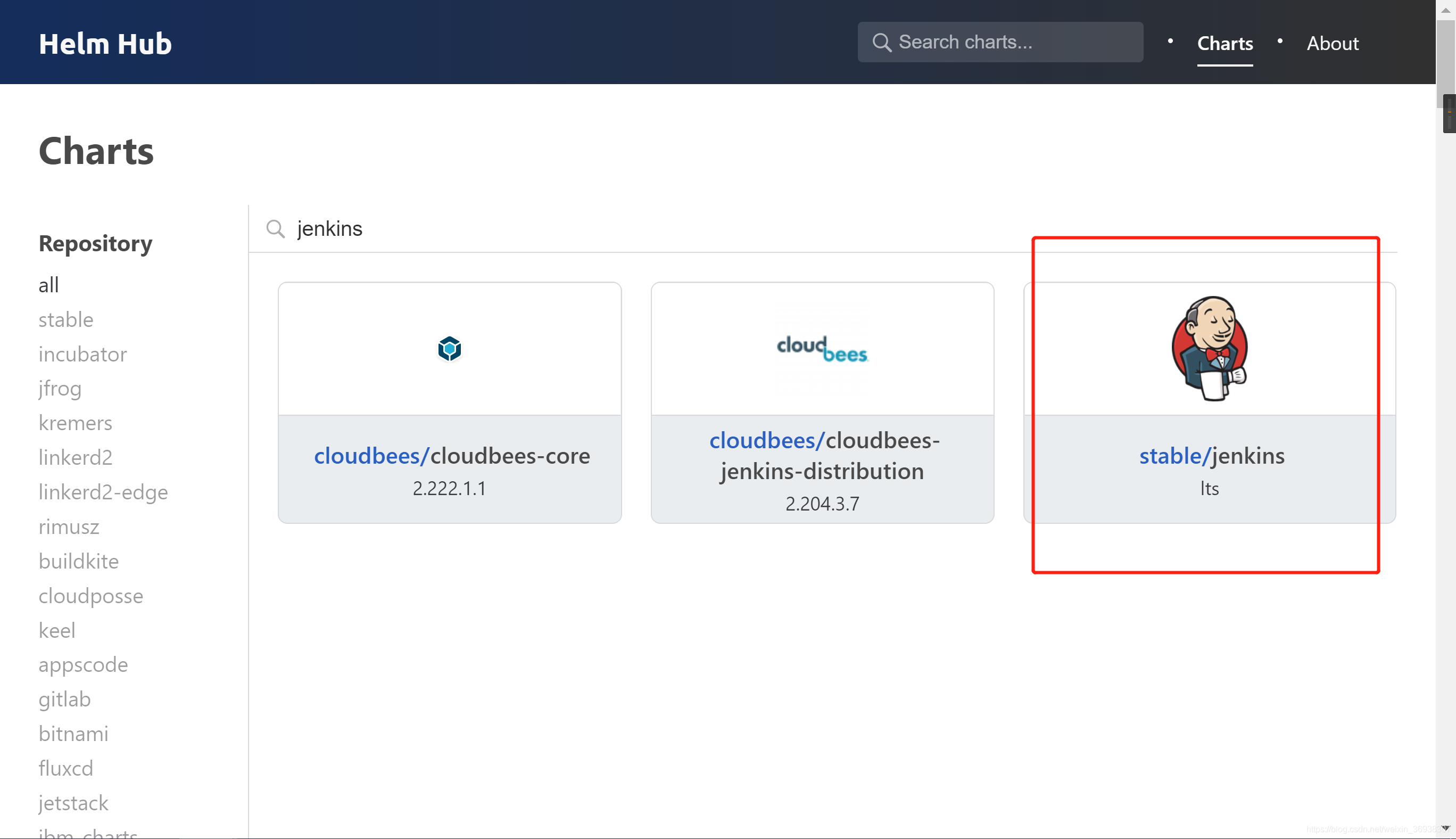
Task: Open the cloudbees/cloudbees-core chart link
Action: click(x=452, y=456)
